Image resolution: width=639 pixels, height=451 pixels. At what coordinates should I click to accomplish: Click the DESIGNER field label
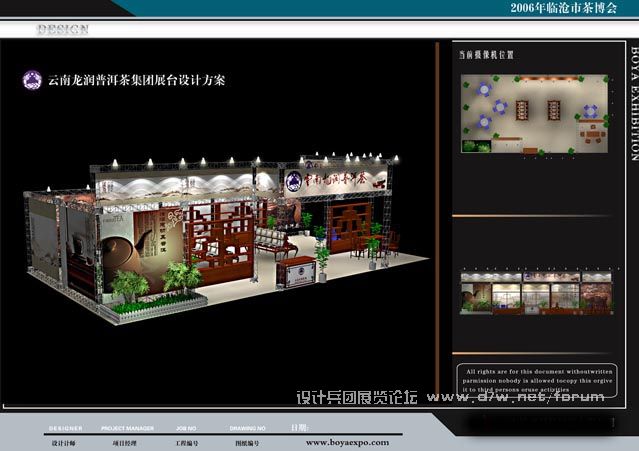pyautogui.click(x=66, y=428)
